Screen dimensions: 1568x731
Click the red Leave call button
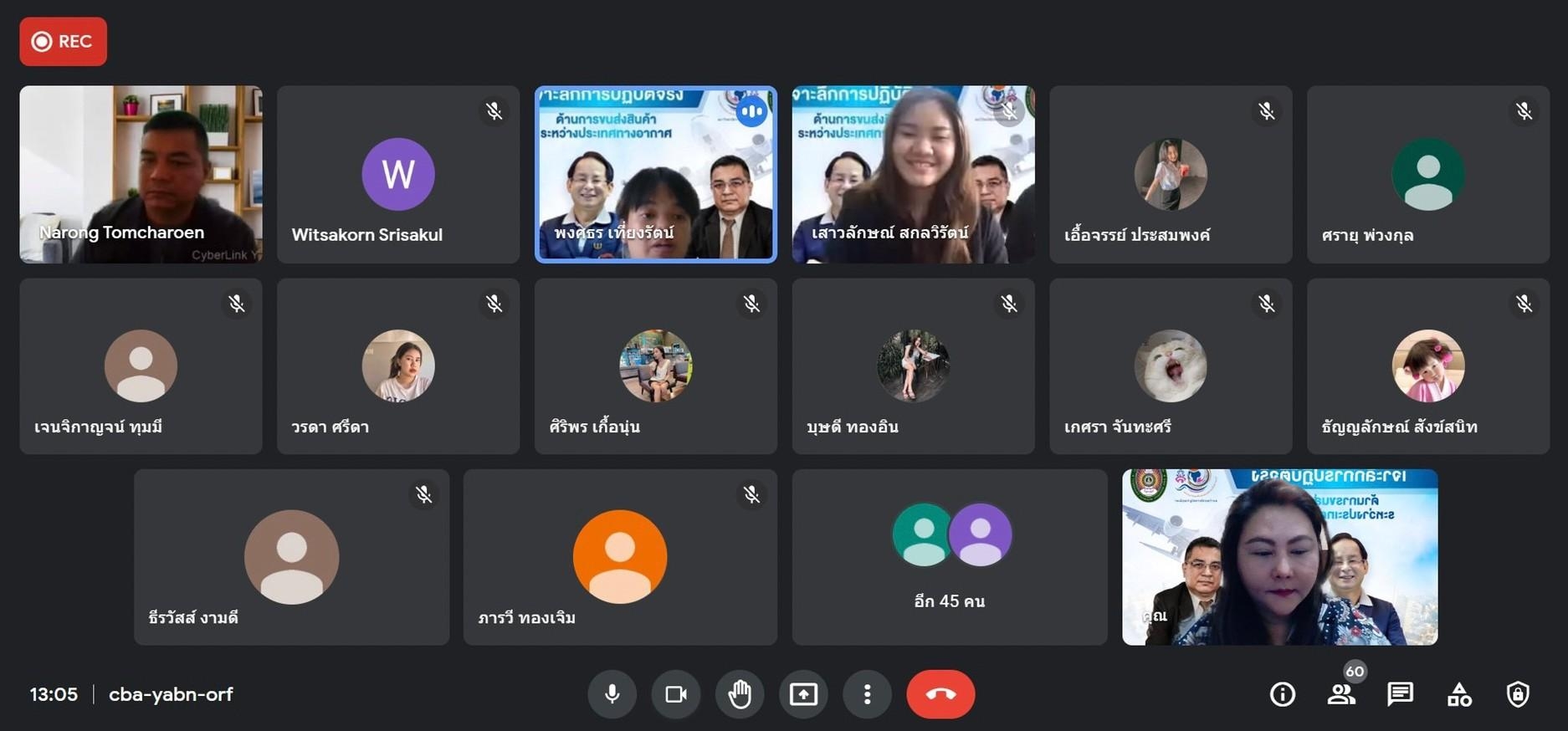[x=940, y=694]
